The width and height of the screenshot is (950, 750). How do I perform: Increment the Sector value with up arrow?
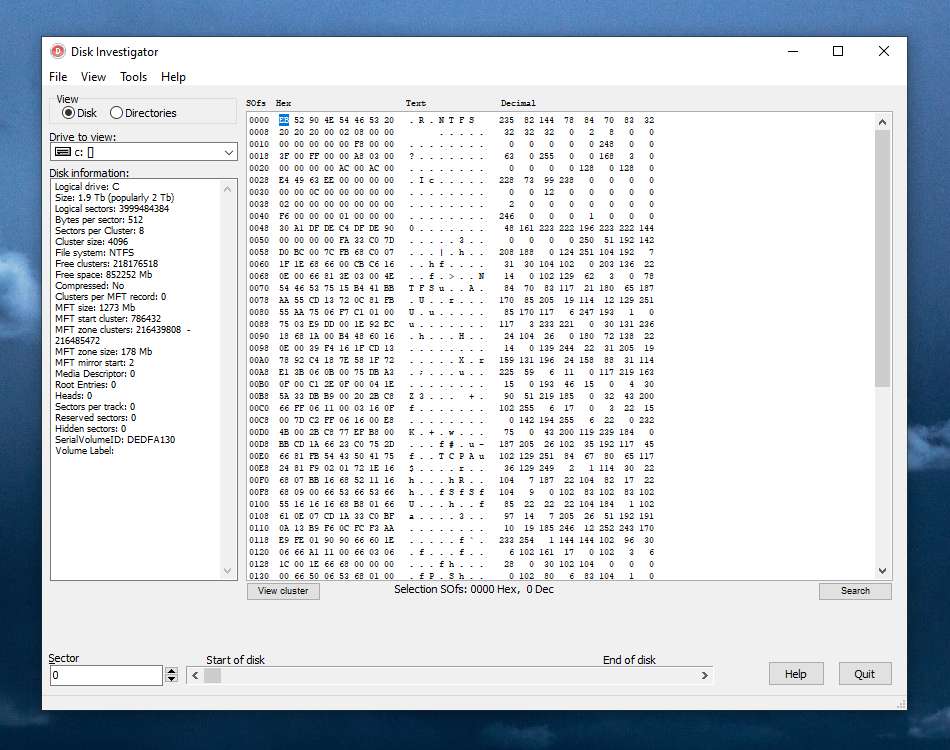[x=171, y=671]
